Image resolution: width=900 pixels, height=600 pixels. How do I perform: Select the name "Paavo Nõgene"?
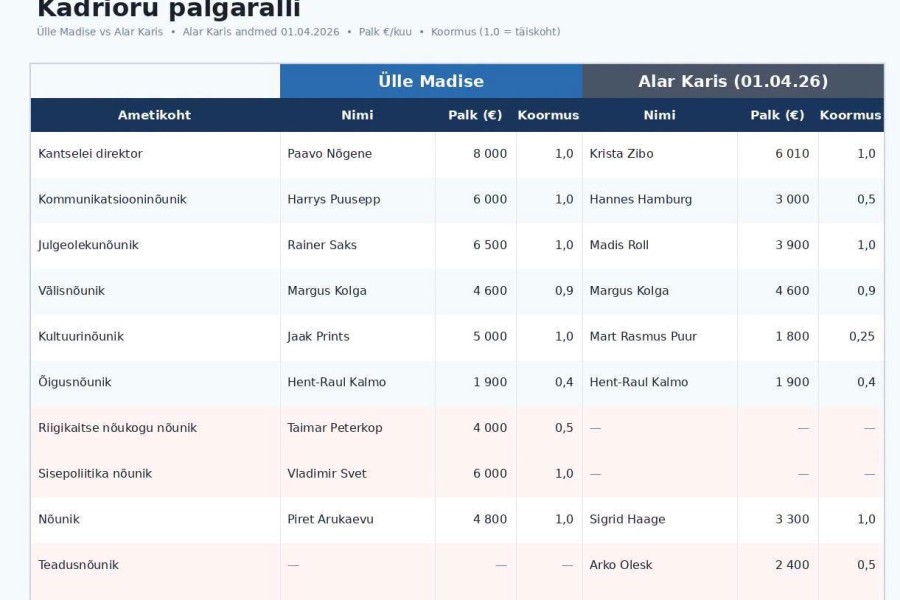click(329, 154)
